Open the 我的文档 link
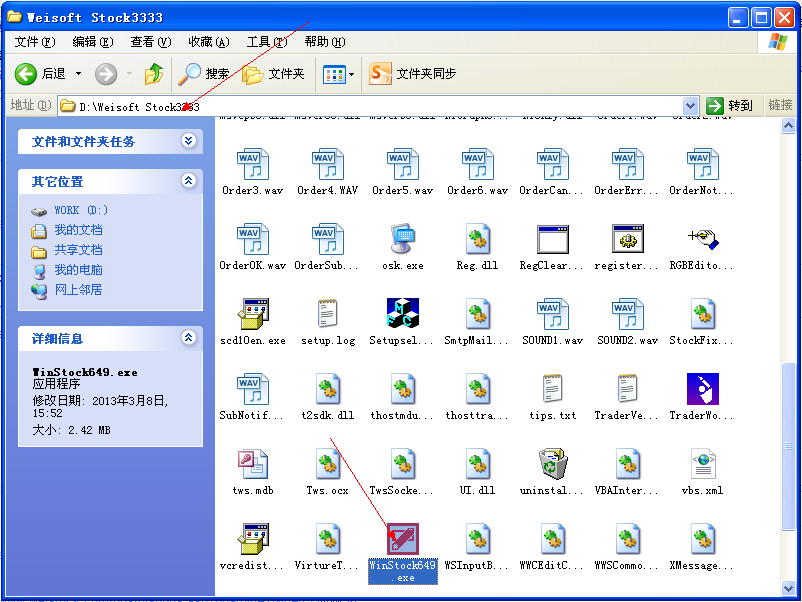Screen dimensions: 802x602 (78, 230)
